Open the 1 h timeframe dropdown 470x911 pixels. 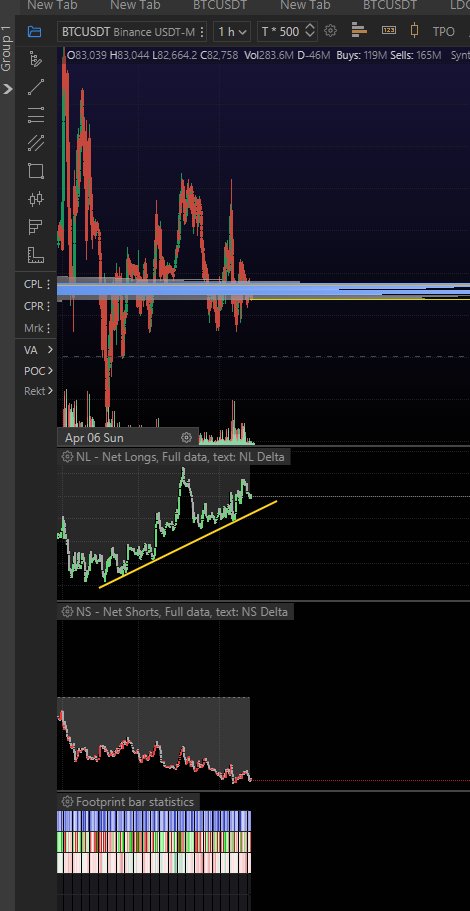(231, 31)
